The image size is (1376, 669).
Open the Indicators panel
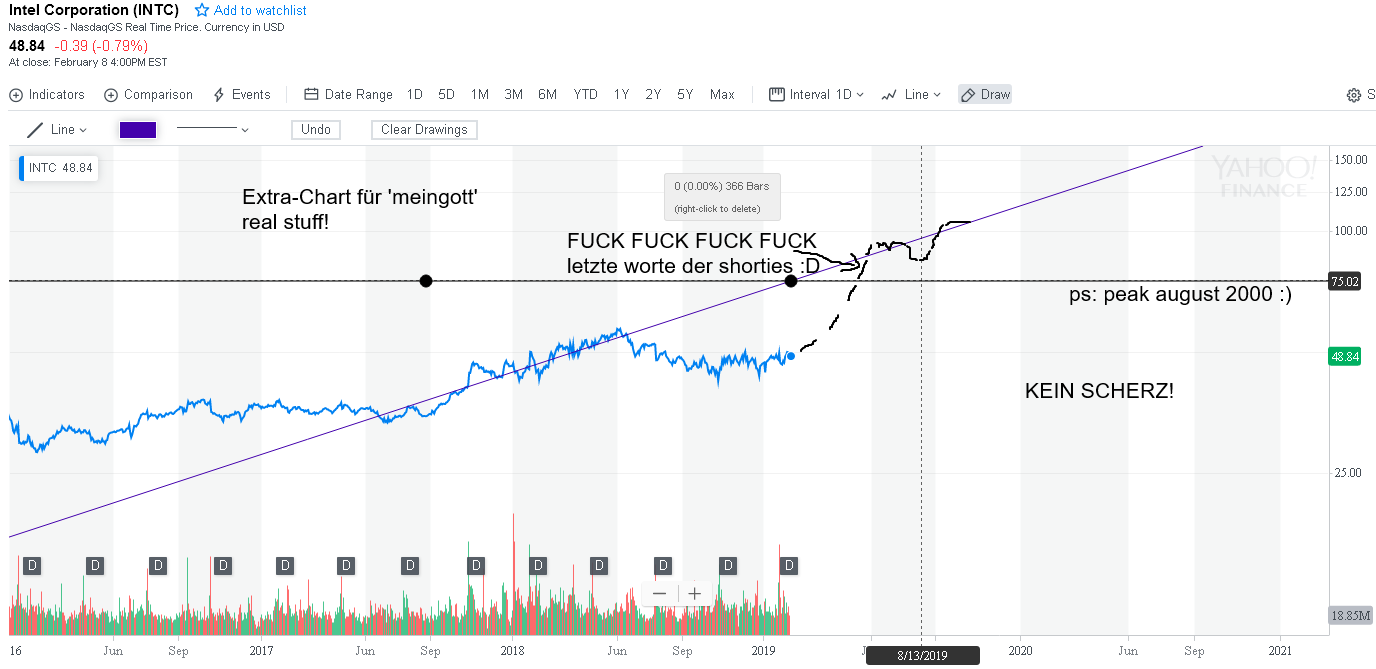coord(46,94)
